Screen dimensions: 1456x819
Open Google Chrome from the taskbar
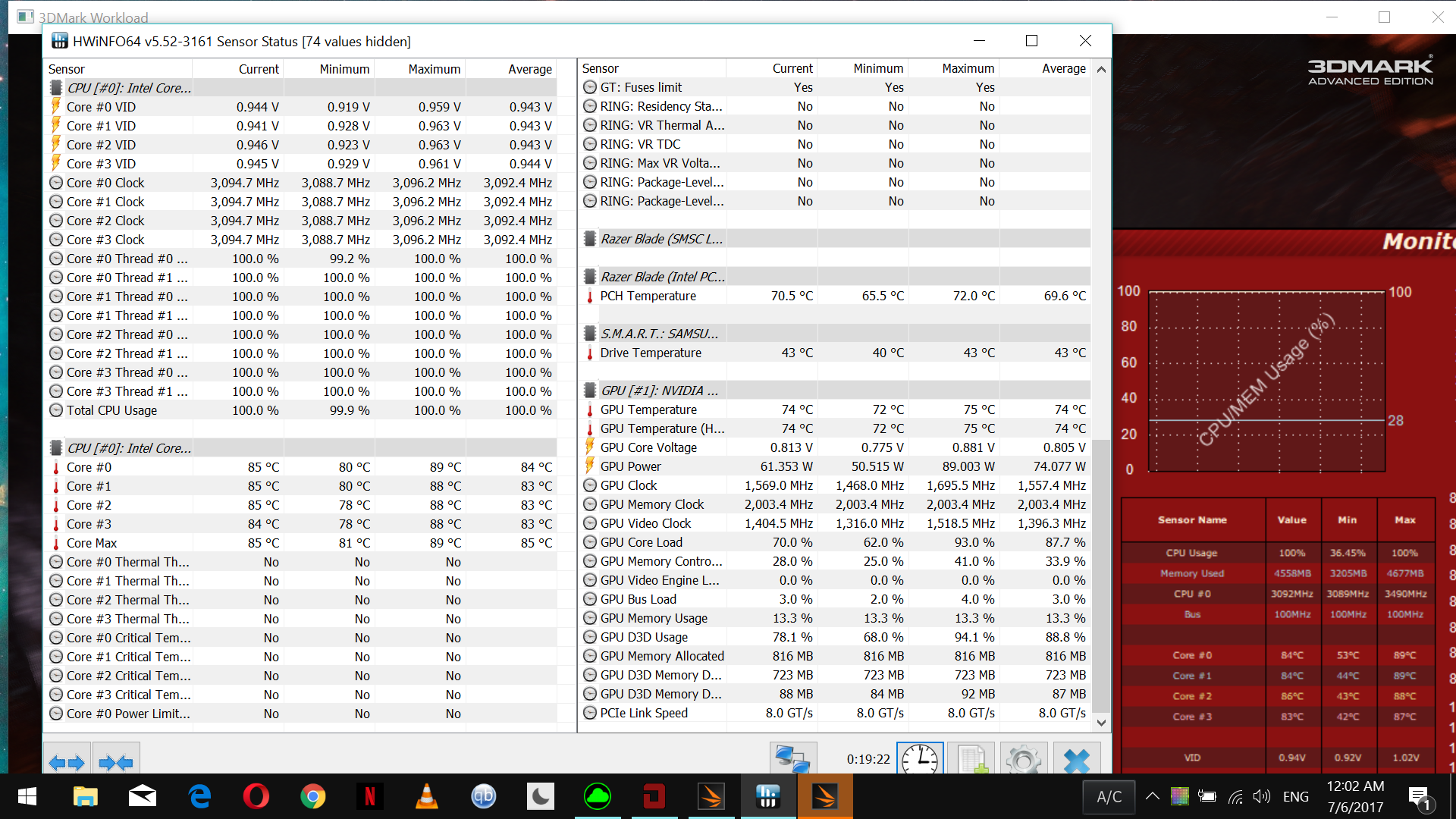(313, 796)
